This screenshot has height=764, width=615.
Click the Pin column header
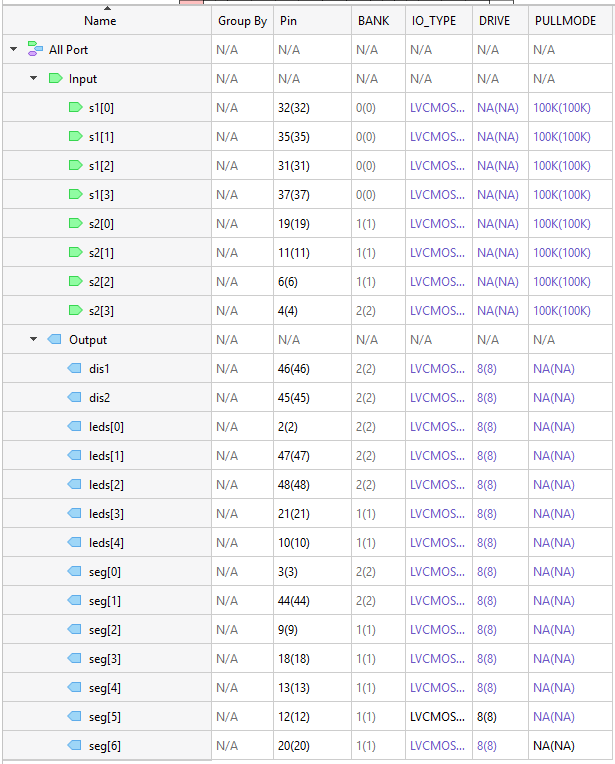click(288, 21)
